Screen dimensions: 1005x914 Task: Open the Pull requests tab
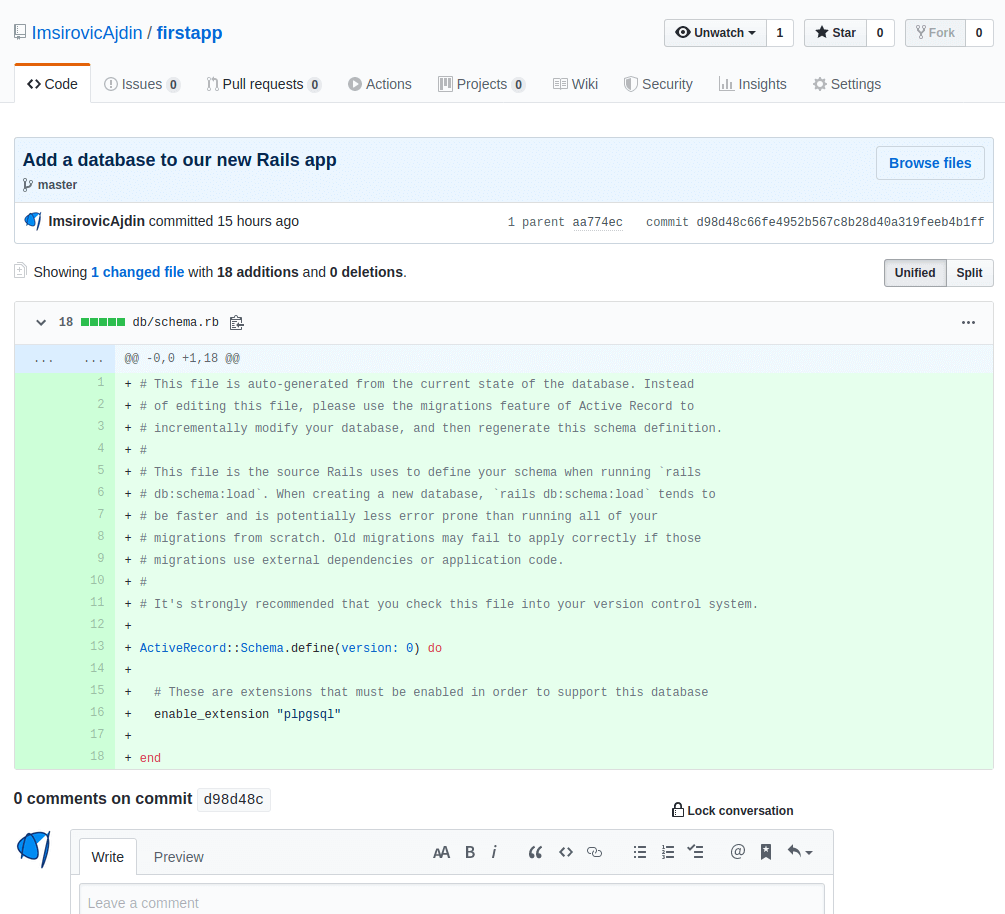263,84
